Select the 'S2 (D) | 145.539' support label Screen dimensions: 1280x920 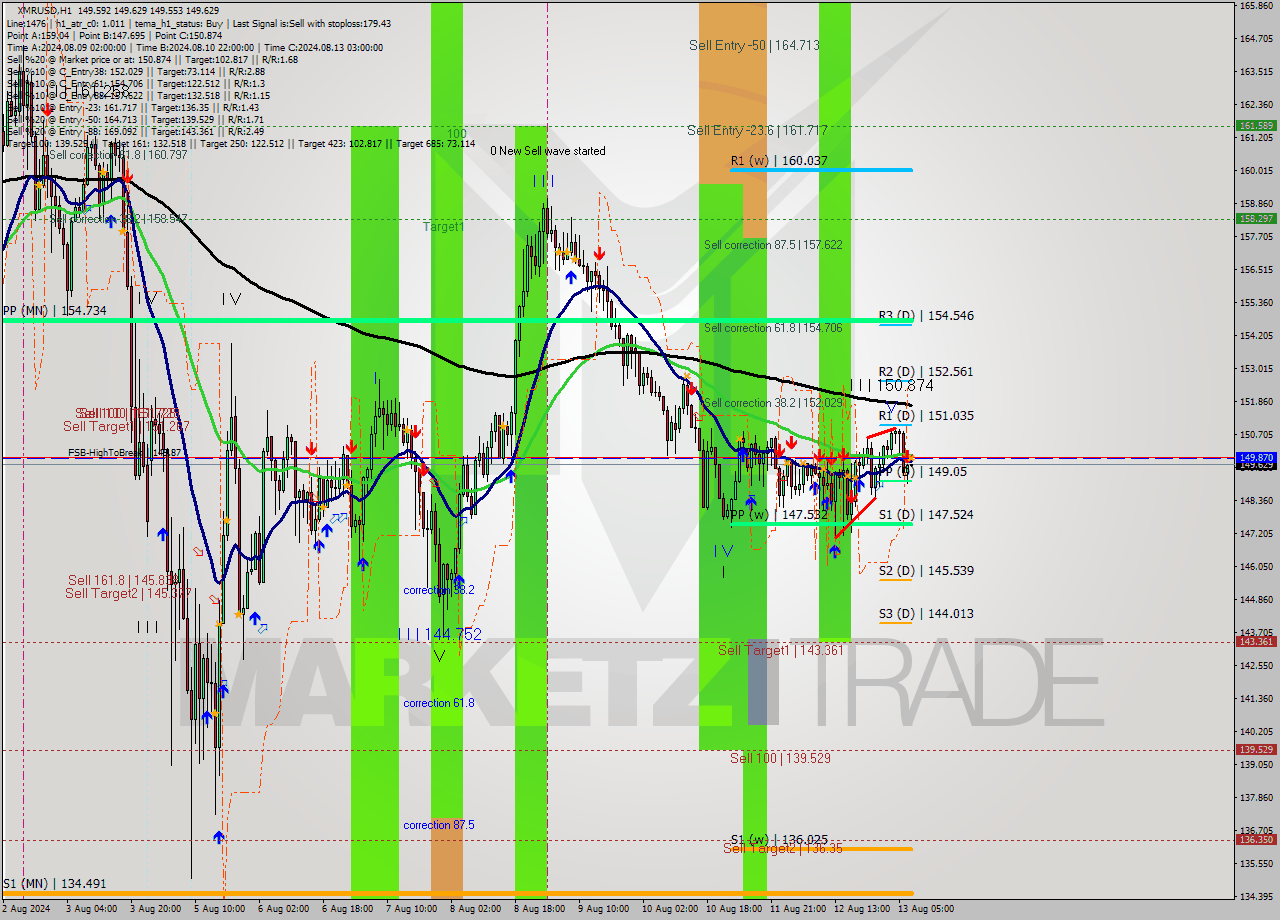[926, 570]
